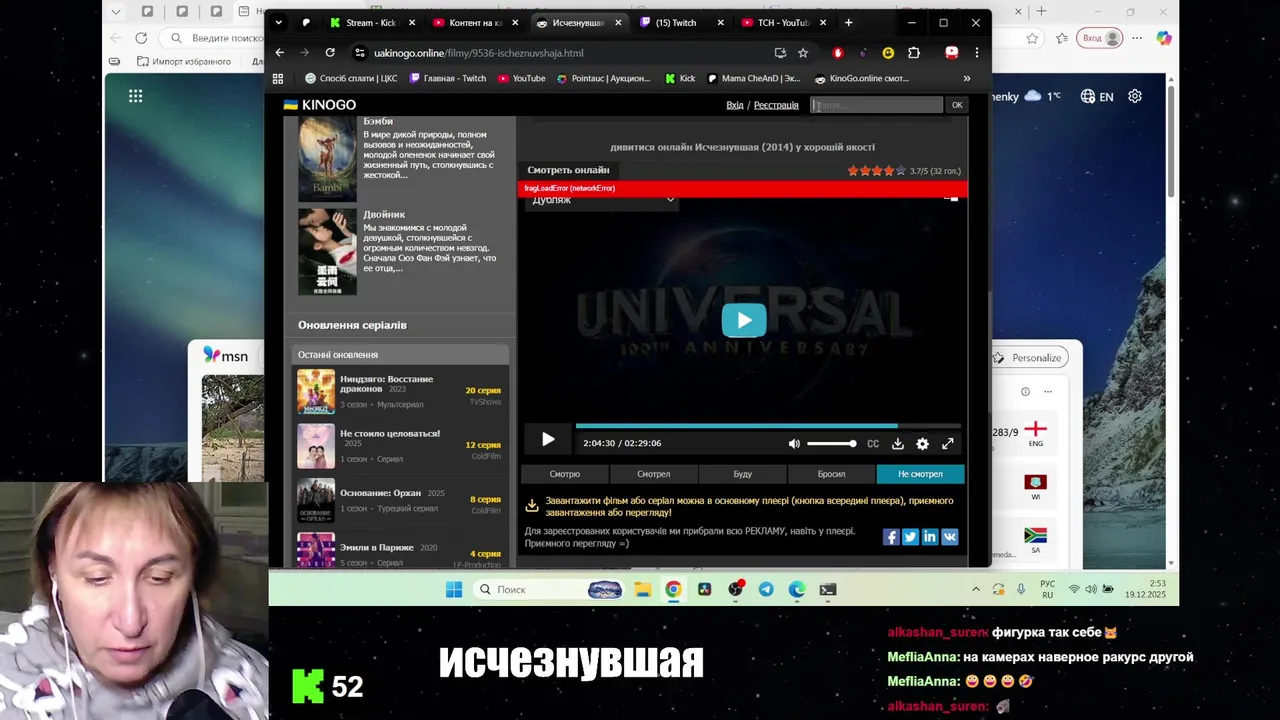Rate the film with the fifth star
1280x720 pixels.
coord(900,171)
